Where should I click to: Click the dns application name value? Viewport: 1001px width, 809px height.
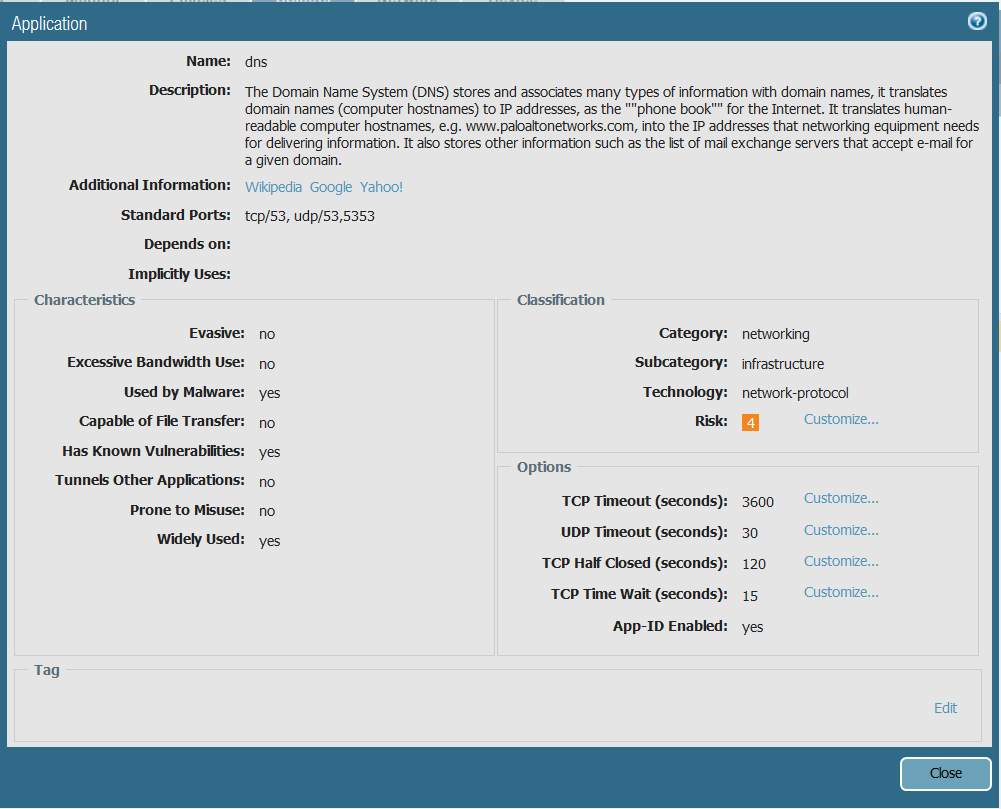tap(256, 62)
